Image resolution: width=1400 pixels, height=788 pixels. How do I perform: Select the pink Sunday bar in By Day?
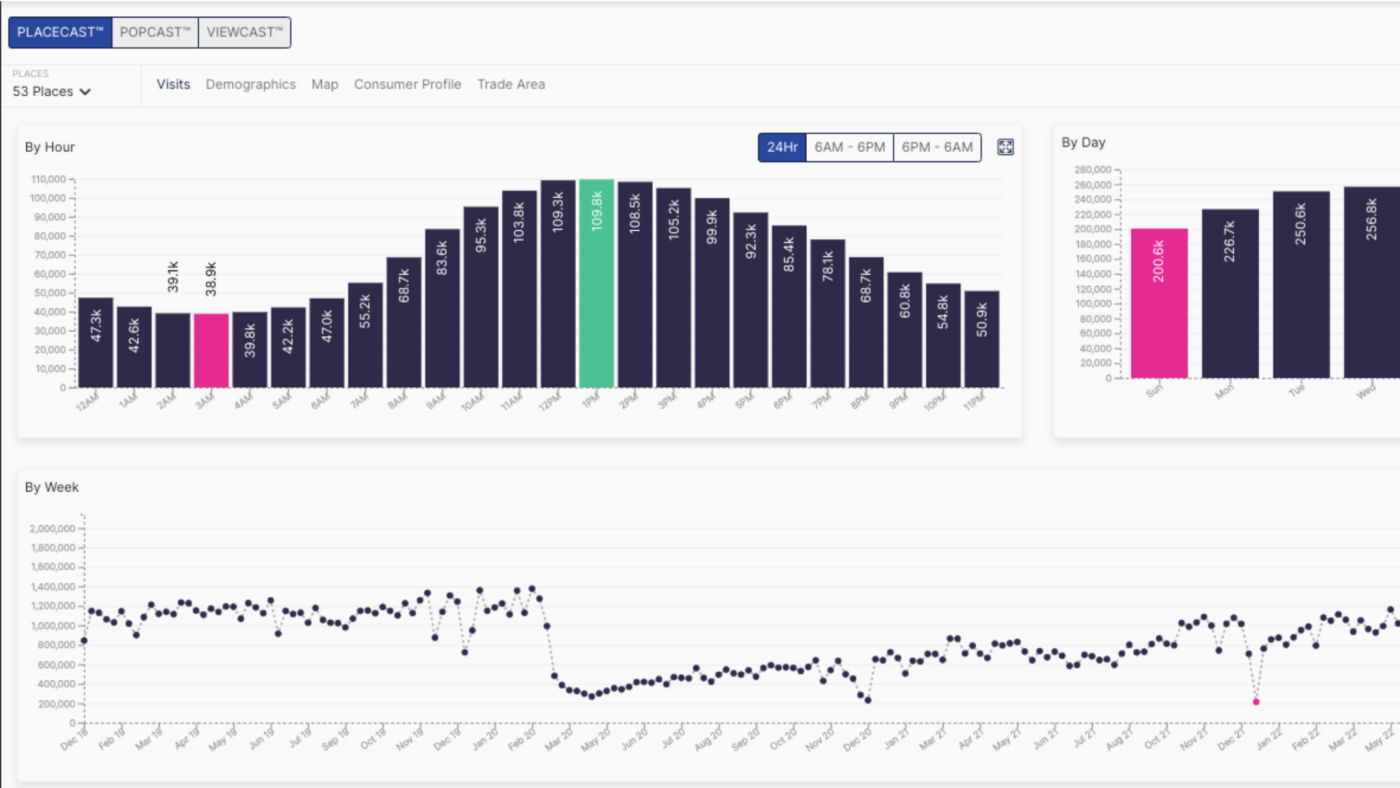click(x=1159, y=303)
